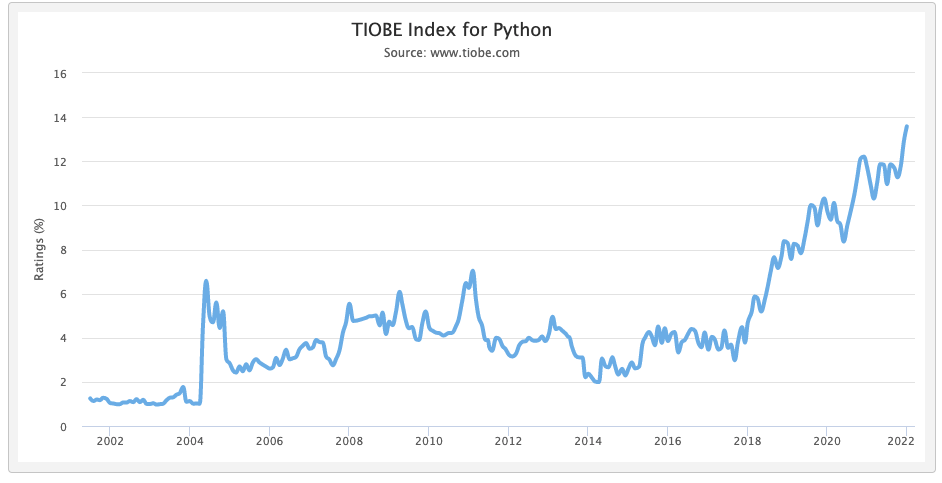Click the chart title 'TIOBE Index for Python'

point(452,30)
